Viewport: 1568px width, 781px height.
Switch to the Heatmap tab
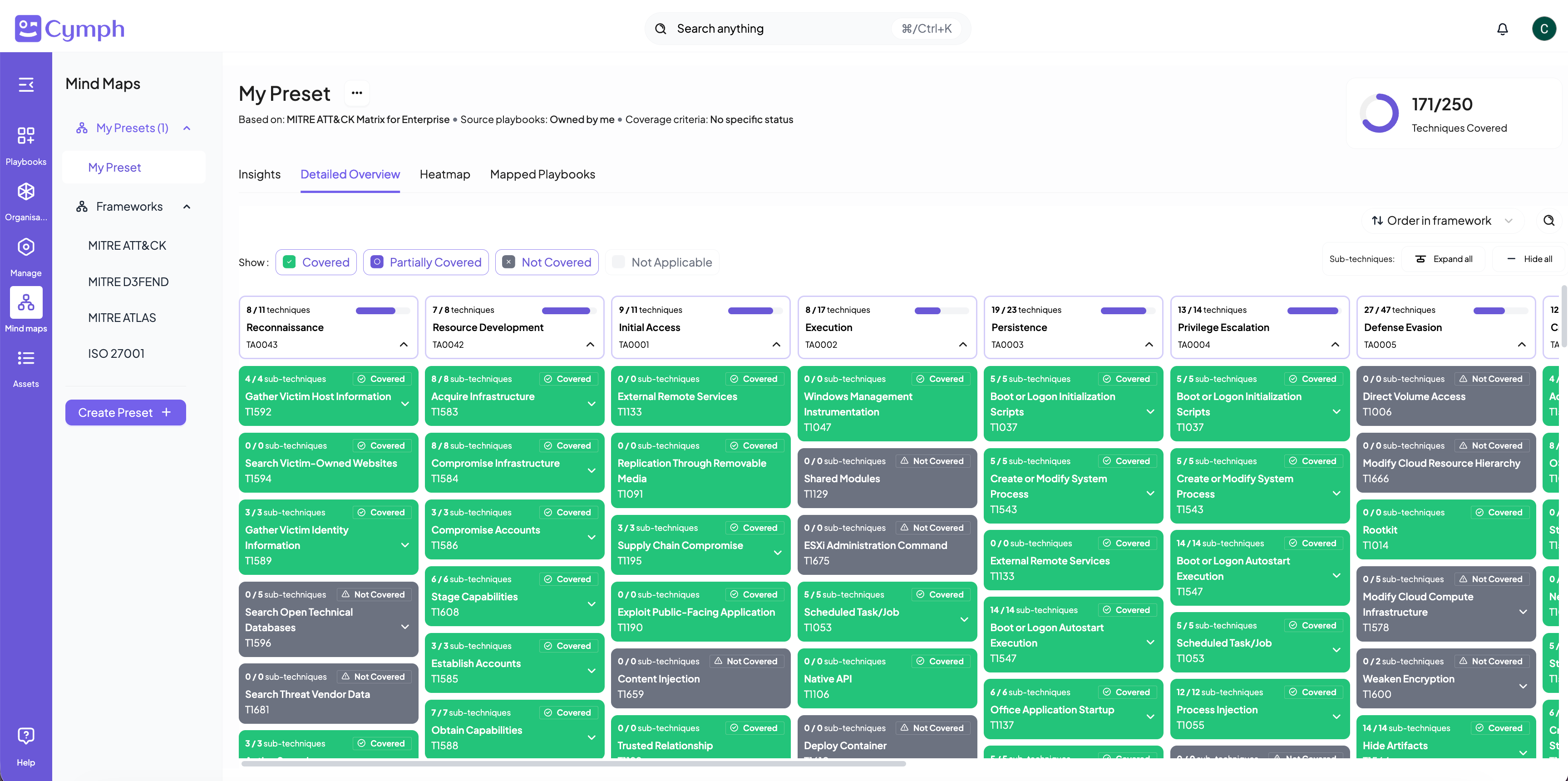click(x=444, y=175)
